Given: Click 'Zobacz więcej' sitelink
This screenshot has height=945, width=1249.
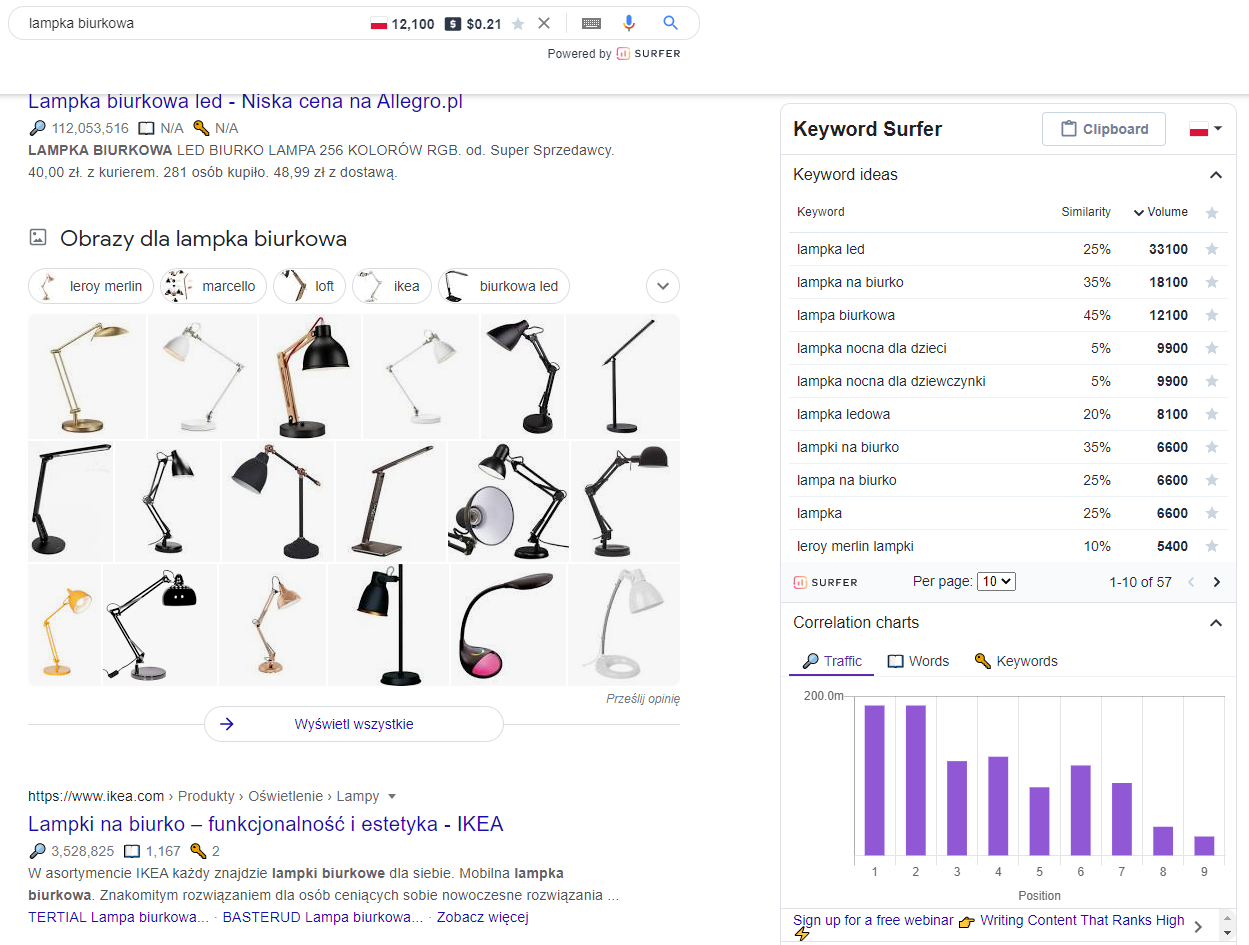Looking at the screenshot, I should [x=482, y=917].
